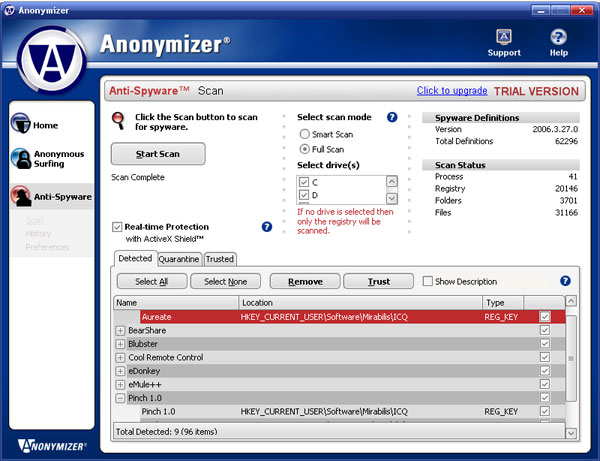Click detected list scrollbar thumb

click(571, 358)
